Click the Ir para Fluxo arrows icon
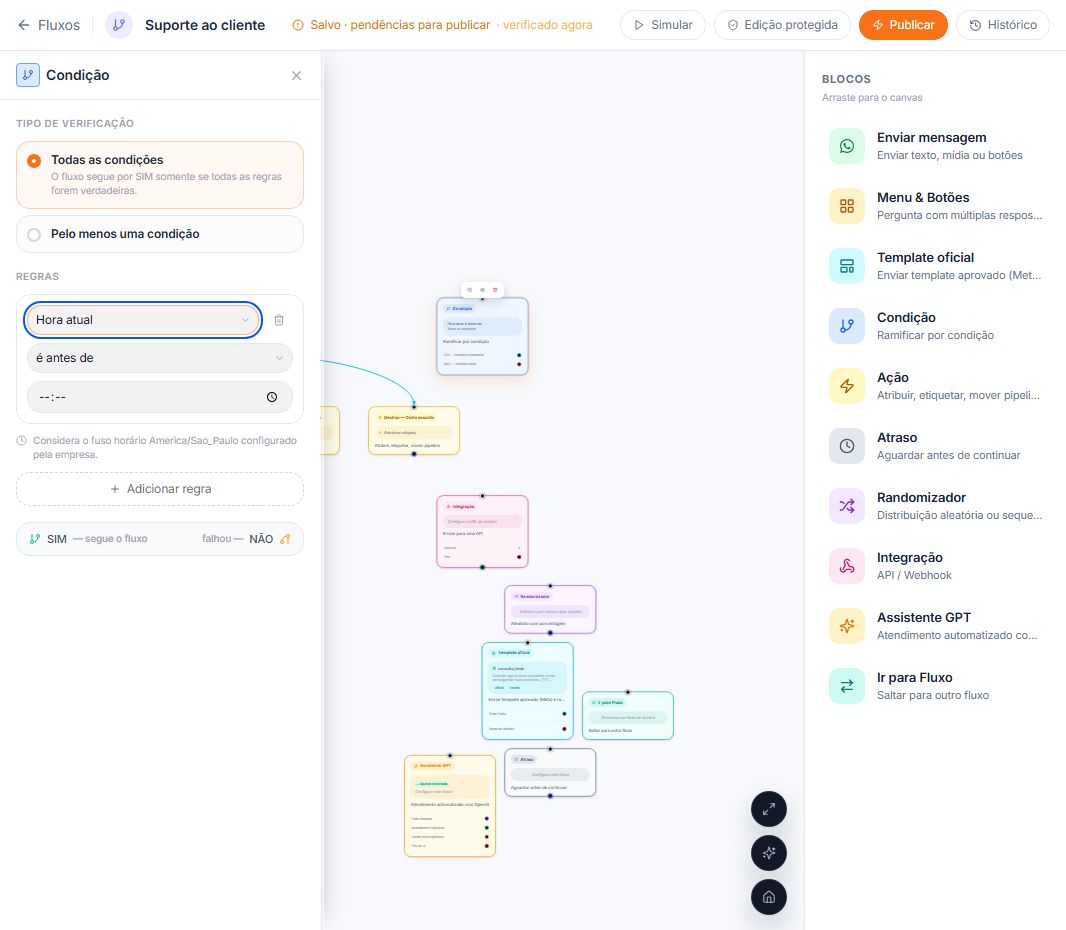Screen dimensions: 1066x930 [x=846, y=686]
